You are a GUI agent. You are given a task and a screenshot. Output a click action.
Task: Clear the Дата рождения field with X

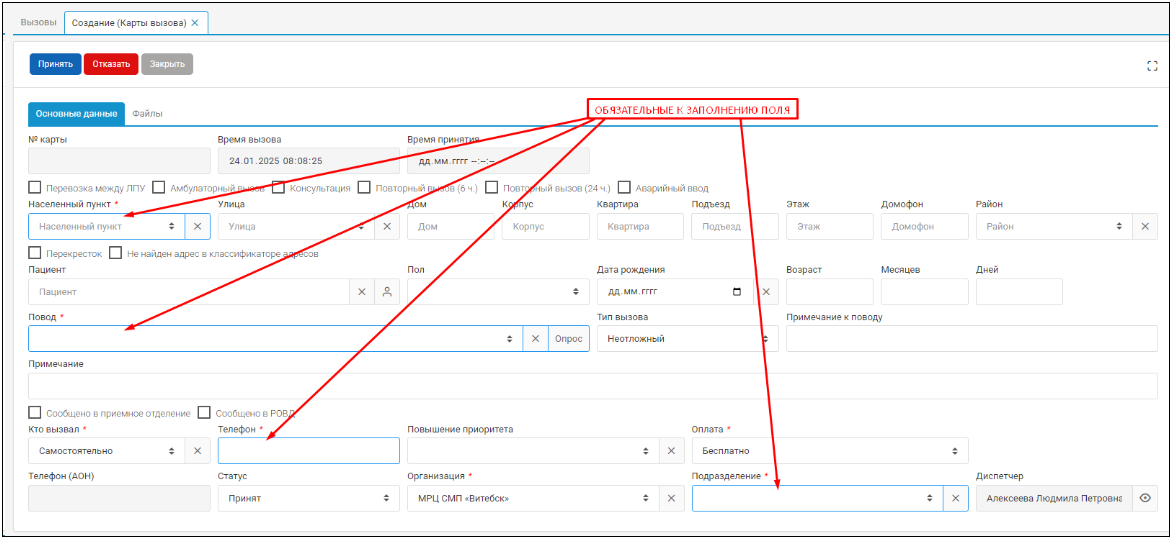click(765, 292)
